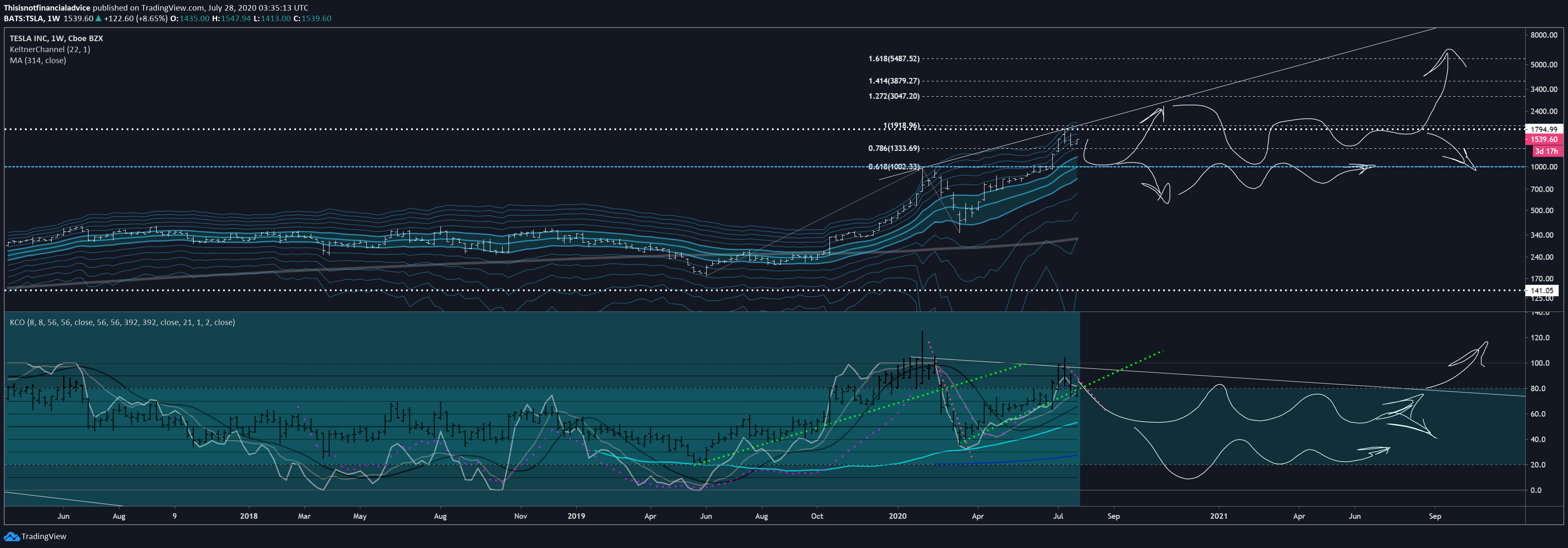
Task: Click the 8000.00 price scale value
Action: coord(1544,35)
